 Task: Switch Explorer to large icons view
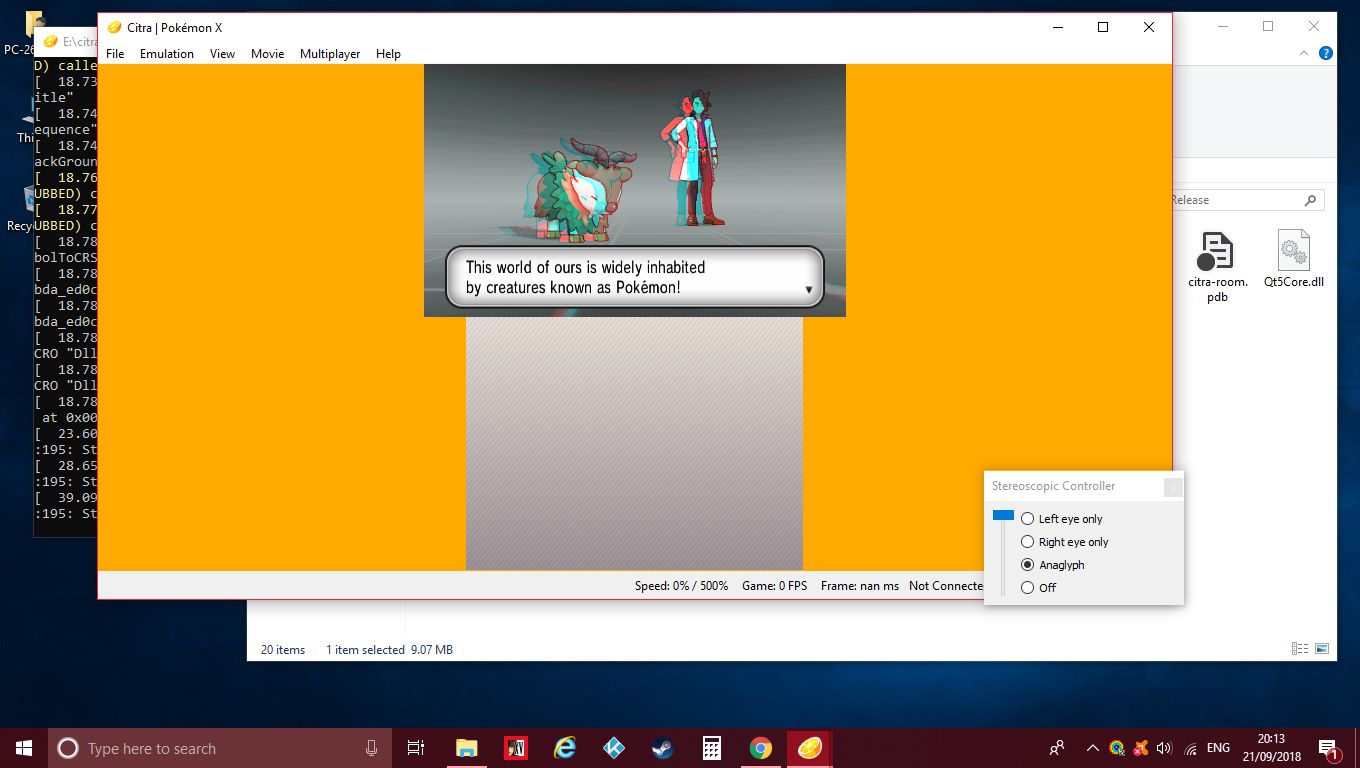coord(1321,649)
